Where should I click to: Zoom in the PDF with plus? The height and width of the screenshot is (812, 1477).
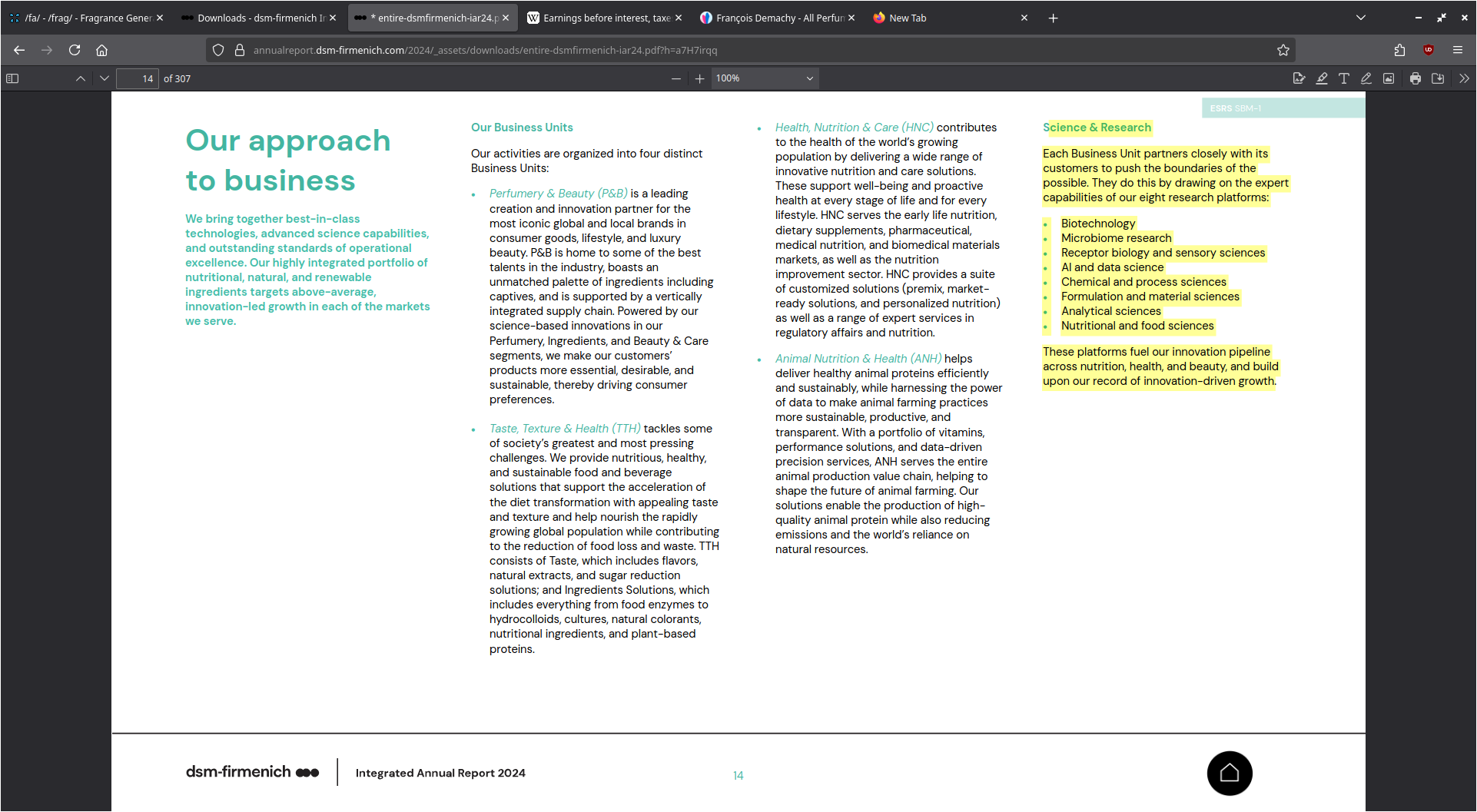tap(699, 78)
